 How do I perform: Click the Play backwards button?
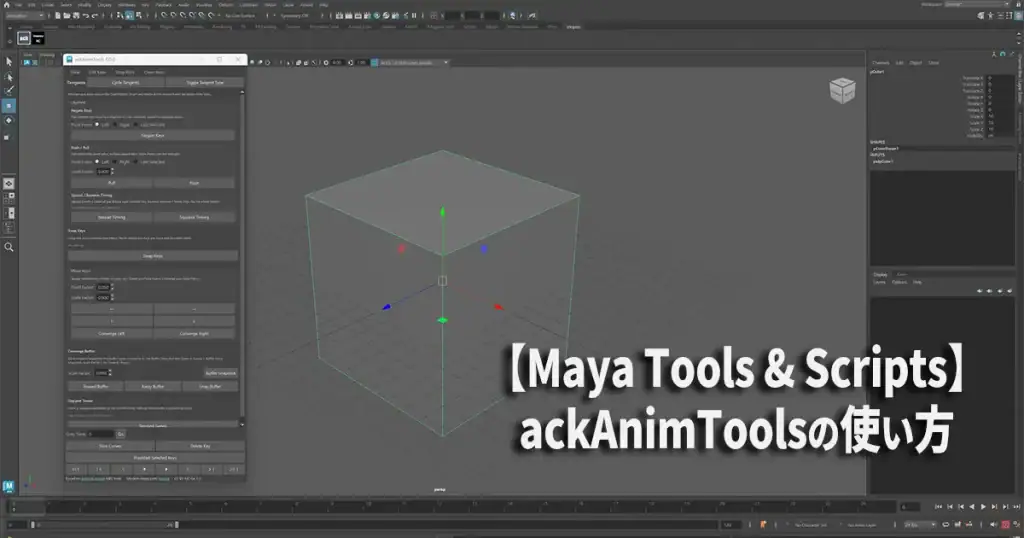pos(972,507)
